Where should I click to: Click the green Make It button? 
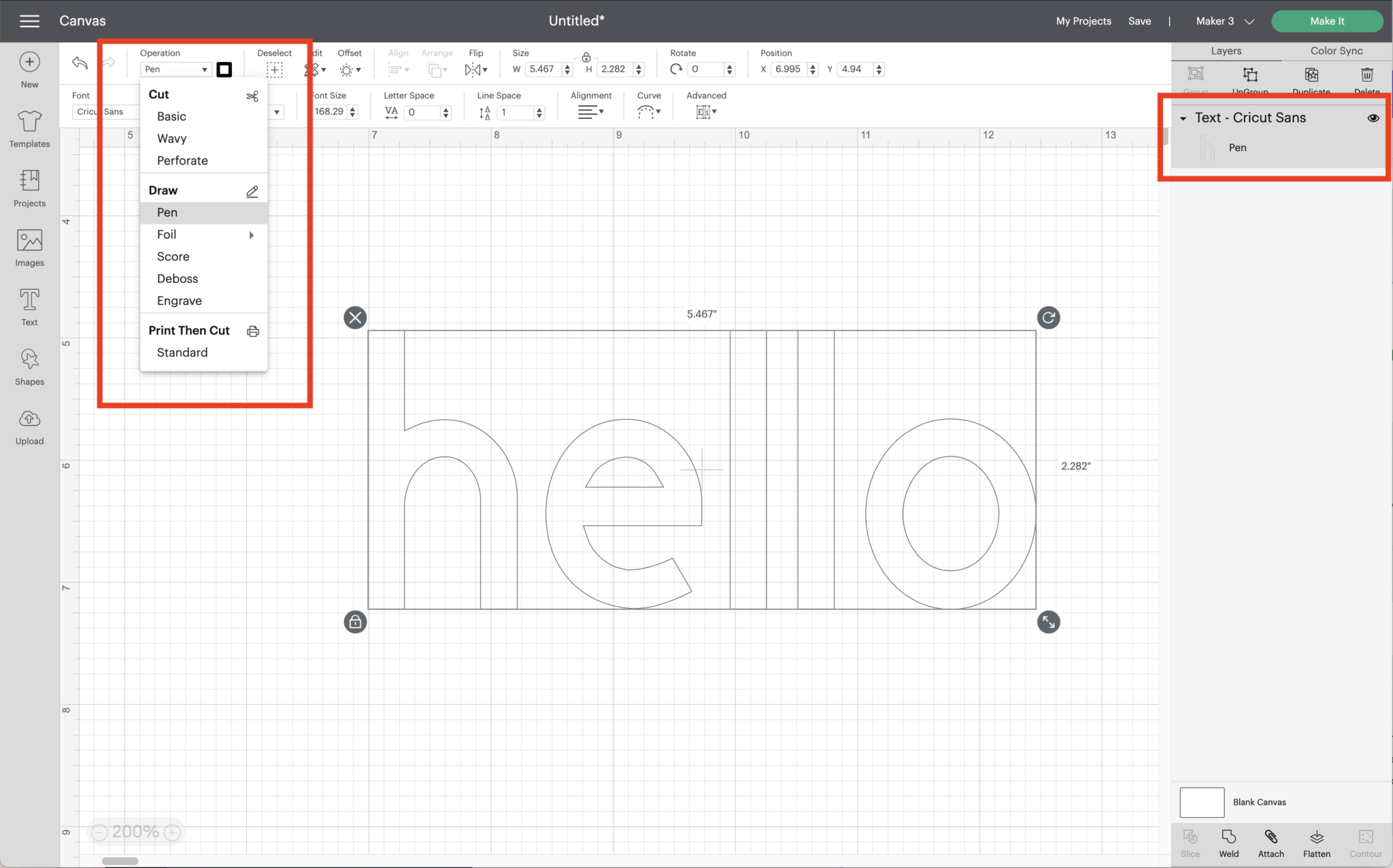coord(1326,21)
